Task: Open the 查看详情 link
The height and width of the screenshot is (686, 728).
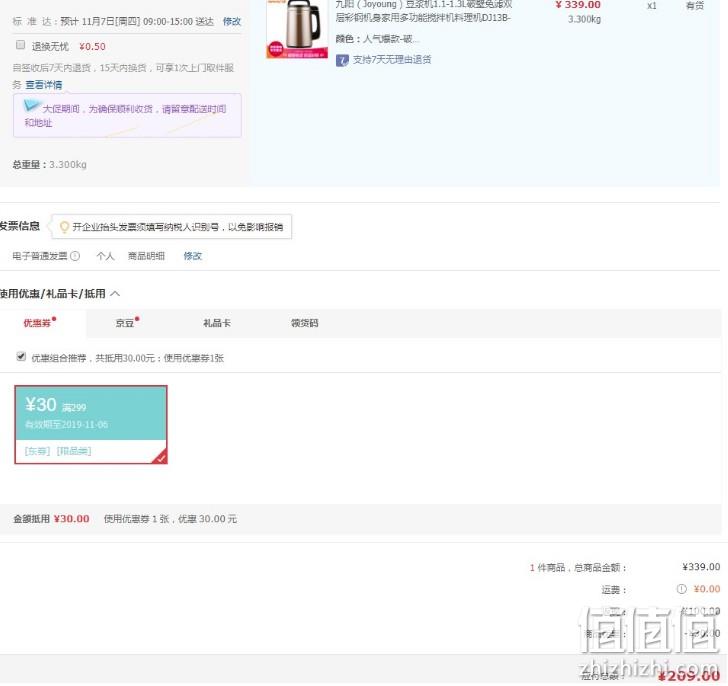Action: point(44,85)
